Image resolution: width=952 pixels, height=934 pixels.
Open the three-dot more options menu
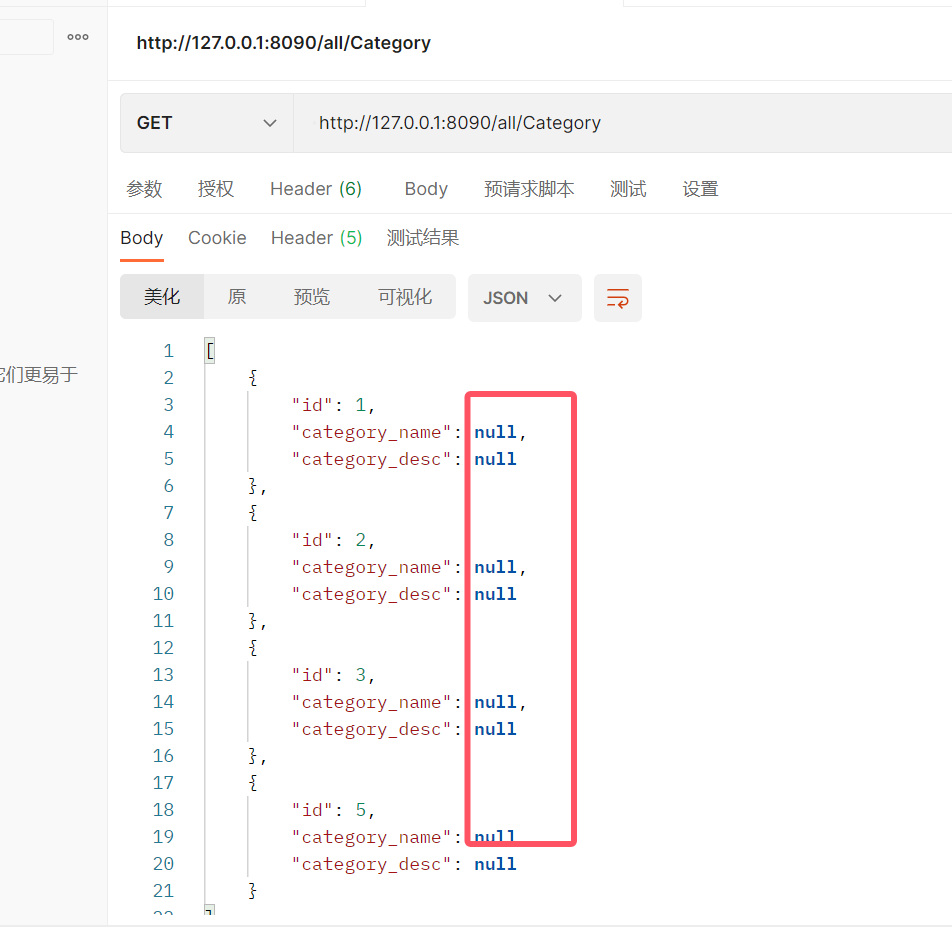coord(78,37)
